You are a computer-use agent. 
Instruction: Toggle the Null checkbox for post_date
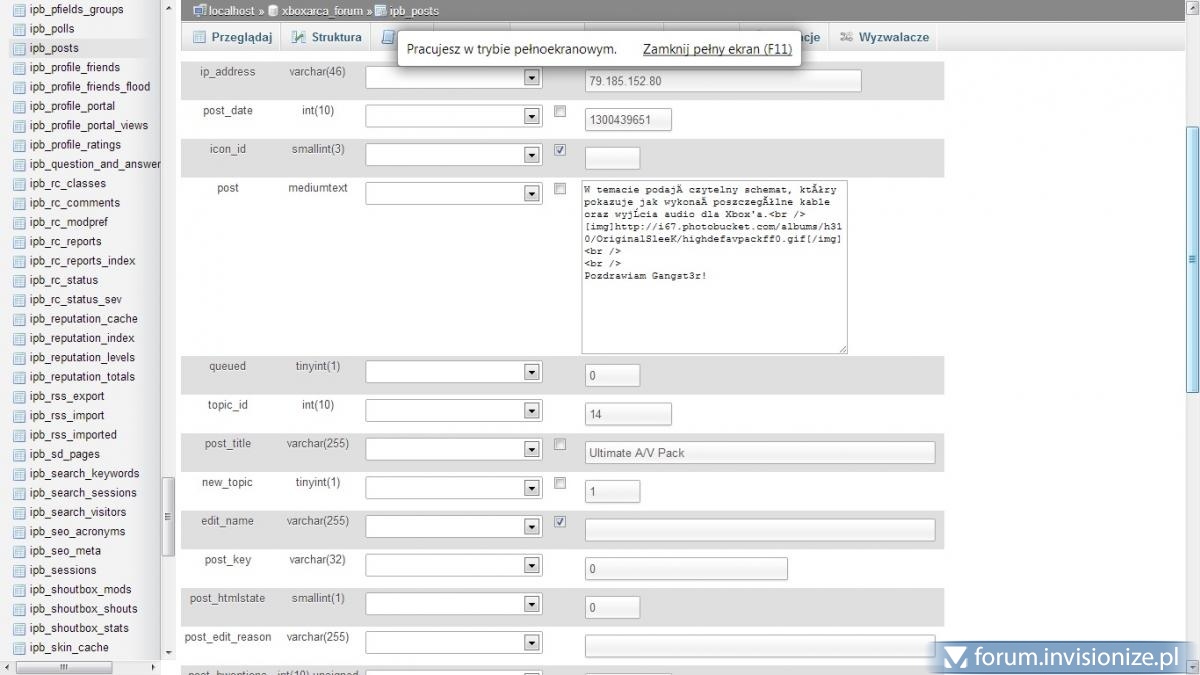560,111
